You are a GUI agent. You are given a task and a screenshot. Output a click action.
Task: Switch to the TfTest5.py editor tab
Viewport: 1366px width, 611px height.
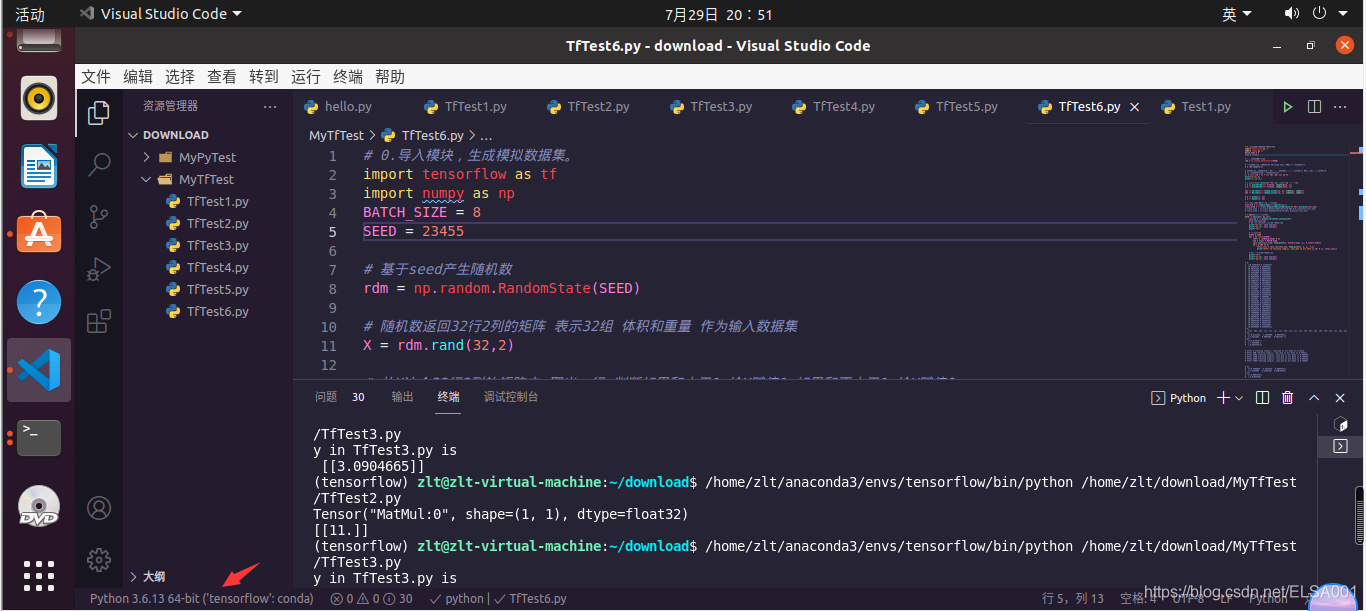coord(967,107)
